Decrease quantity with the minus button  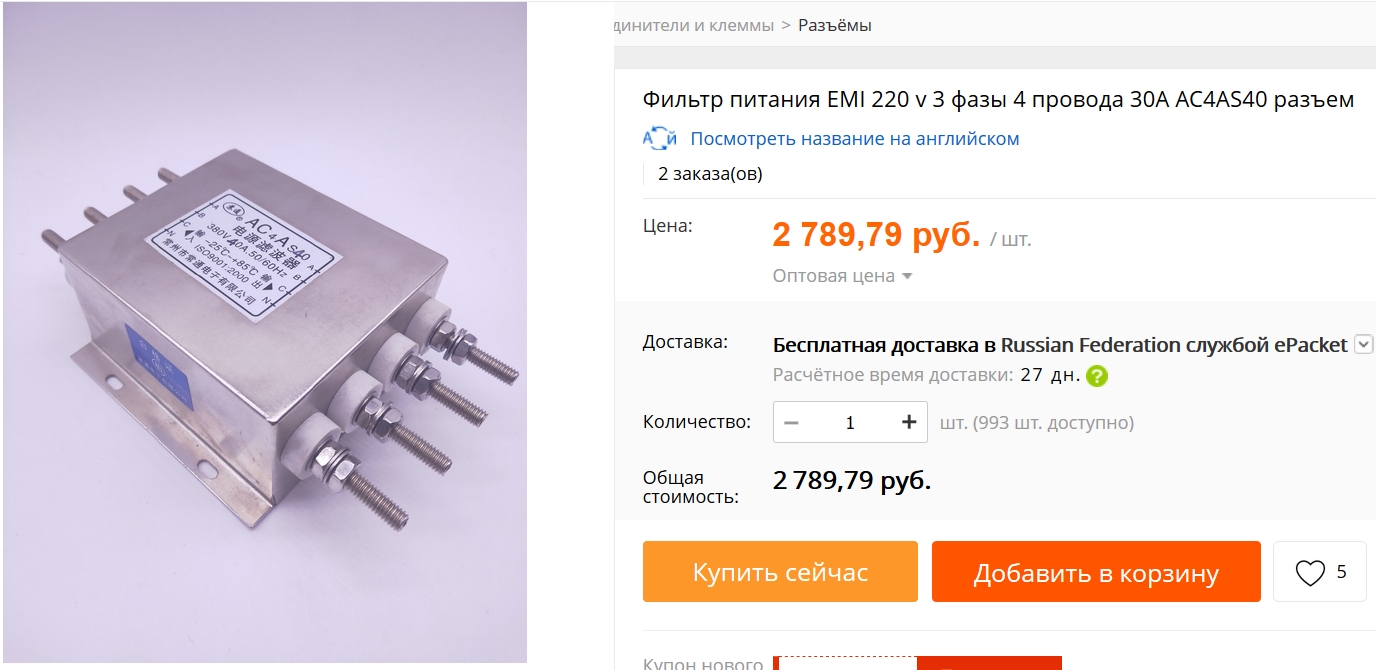[791, 422]
